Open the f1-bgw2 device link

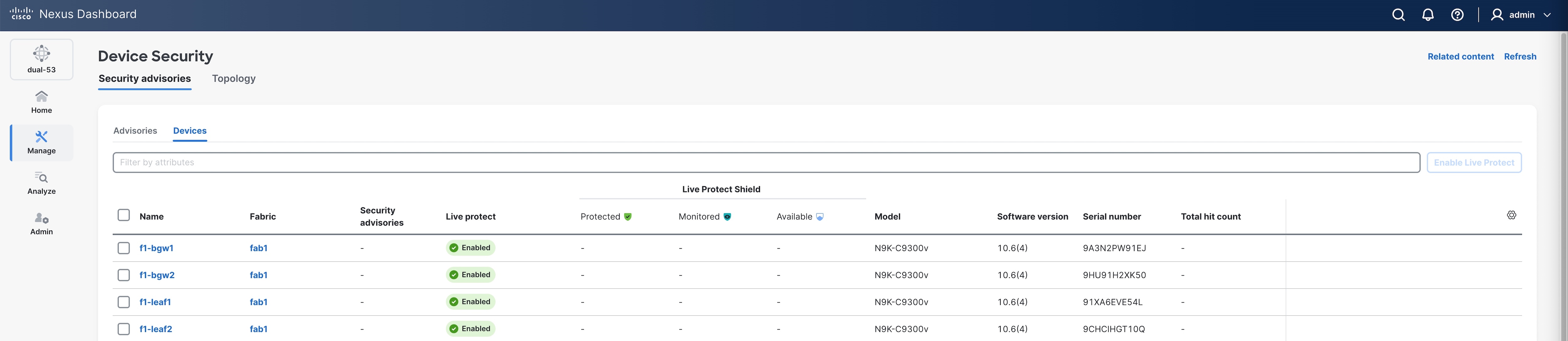(157, 275)
